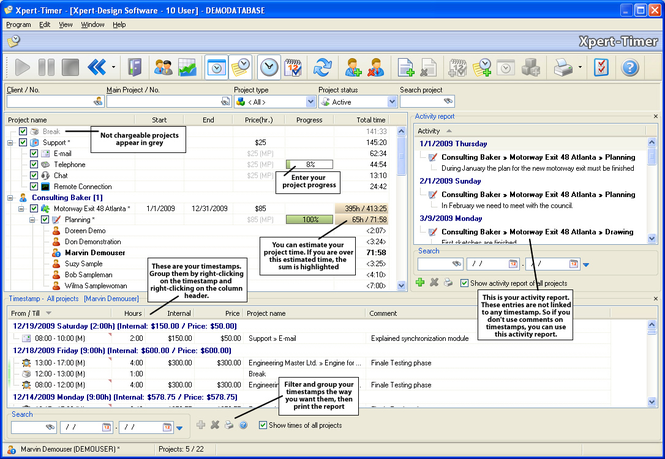Toggle the activity report notes-and-clock icon
This screenshot has width=665, height=459.
coord(240,67)
